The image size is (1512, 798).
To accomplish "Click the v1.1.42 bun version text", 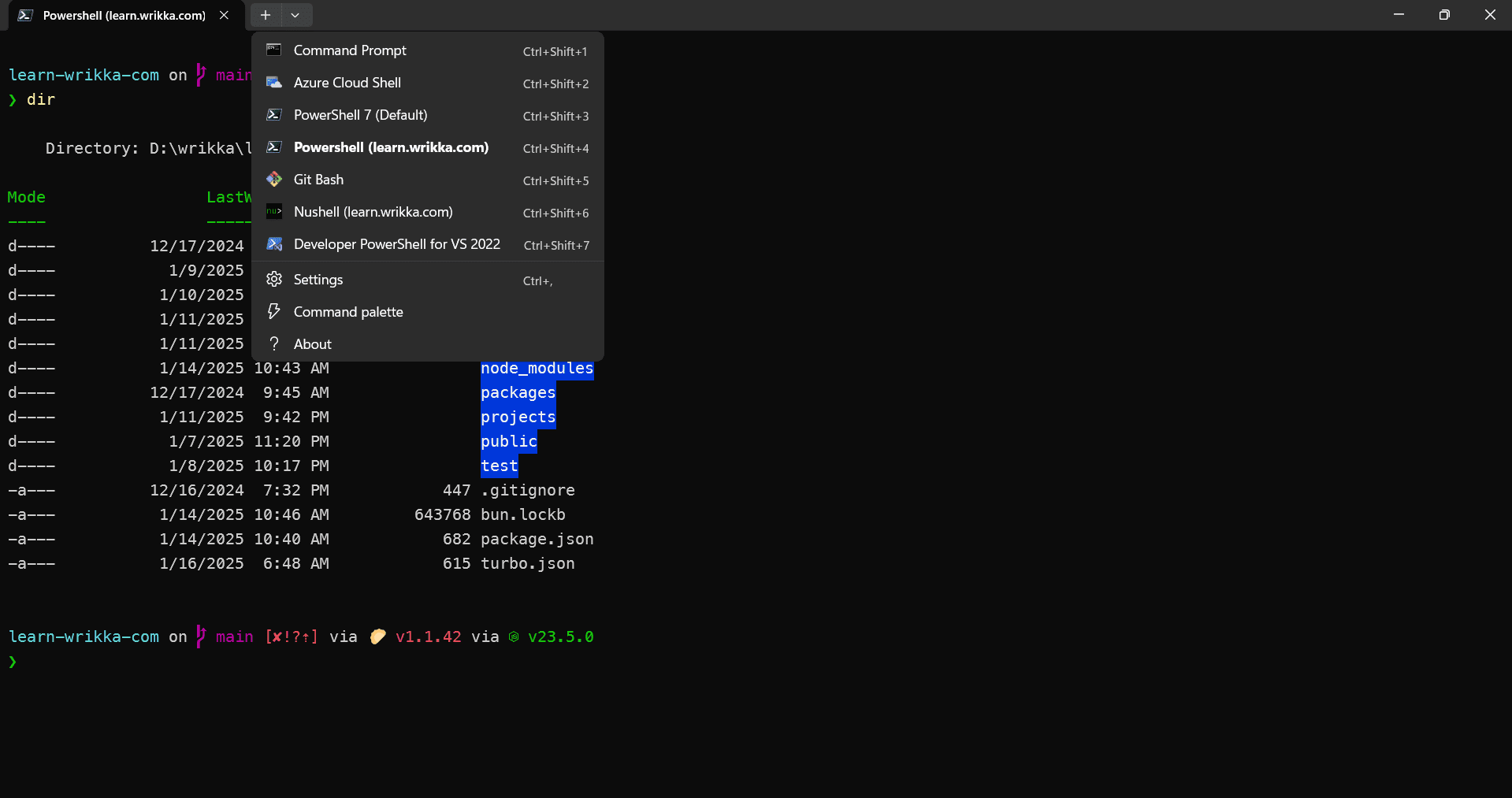I will [x=428, y=637].
